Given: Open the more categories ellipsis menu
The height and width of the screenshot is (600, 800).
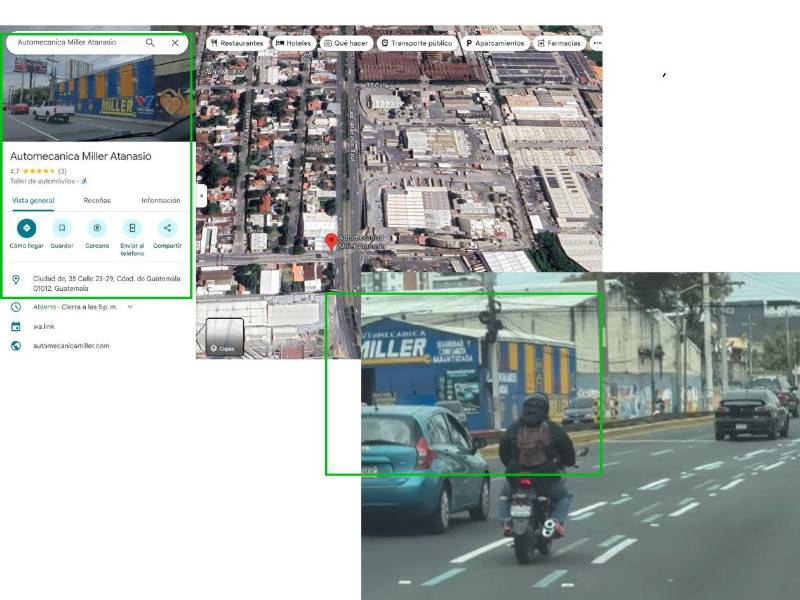Looking at the screenshot, I should 597,43.
